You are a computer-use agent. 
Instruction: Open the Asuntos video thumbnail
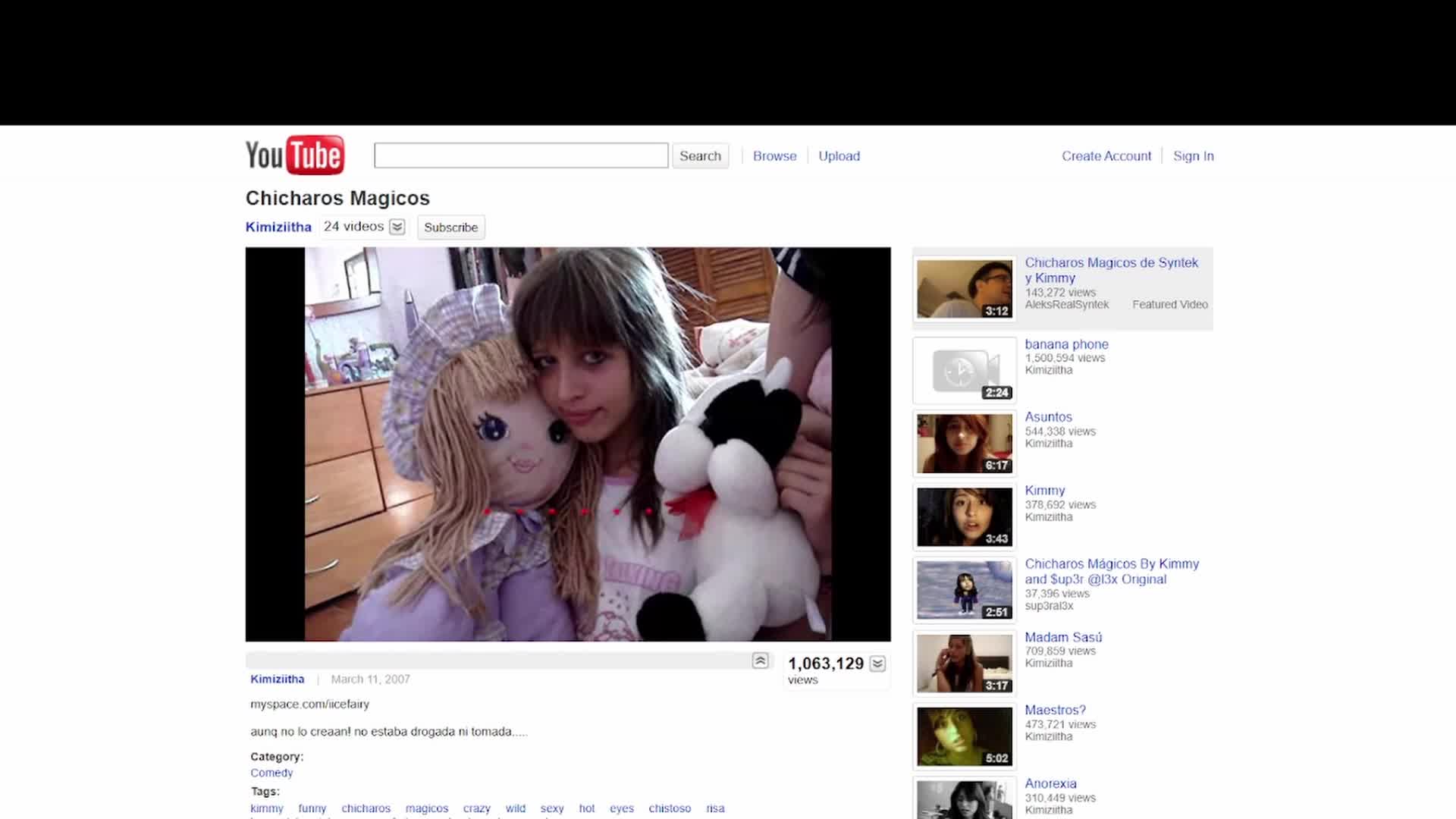tap(964, 443)
